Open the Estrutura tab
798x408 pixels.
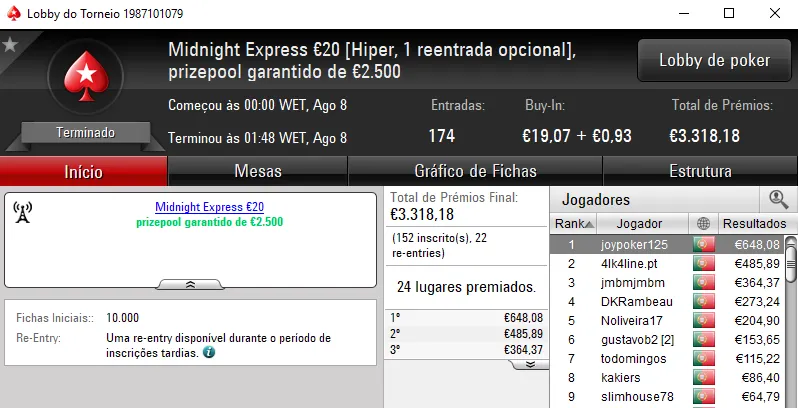(700, 171)
